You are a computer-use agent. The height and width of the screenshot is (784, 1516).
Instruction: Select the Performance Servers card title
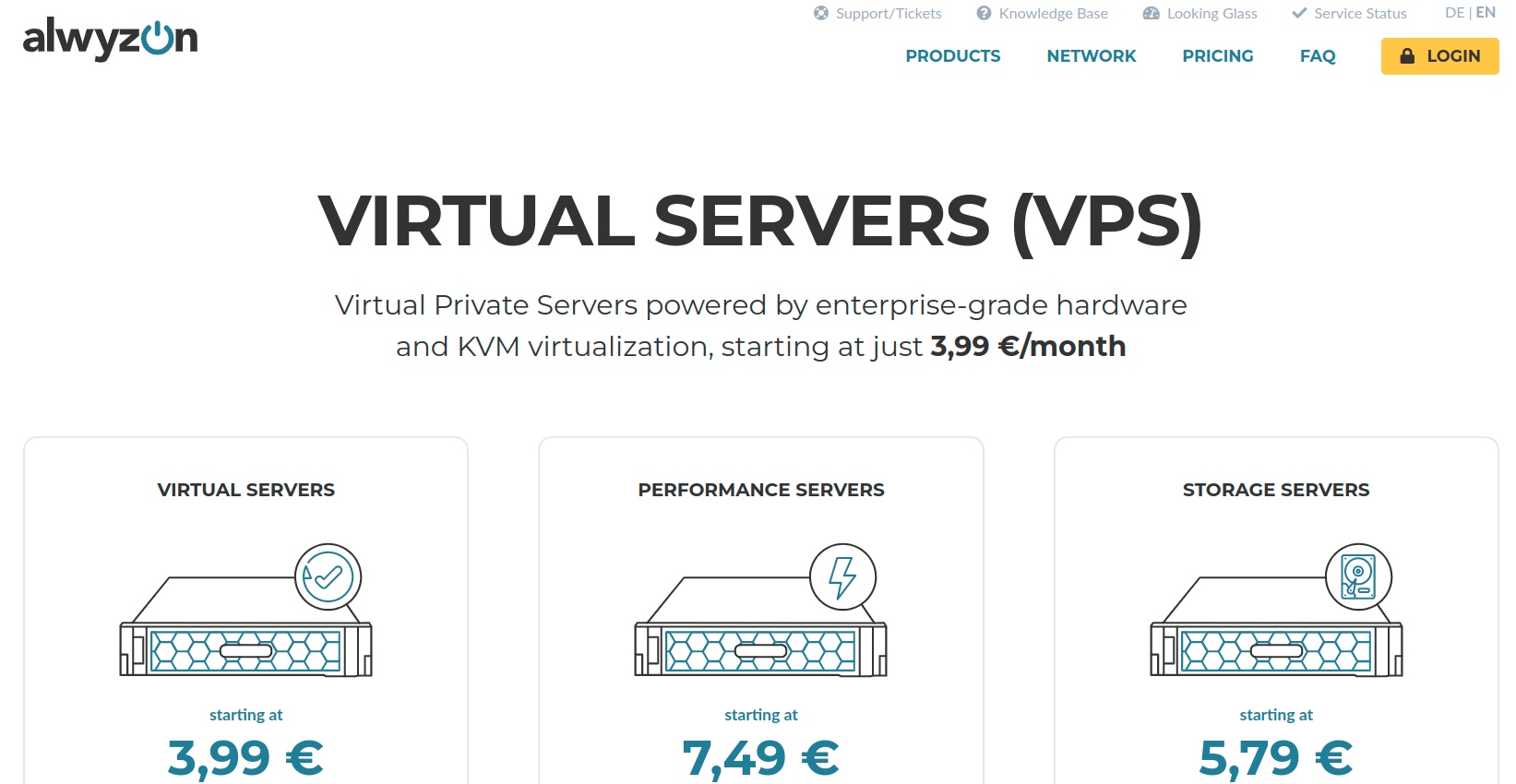tap(761, 490)
